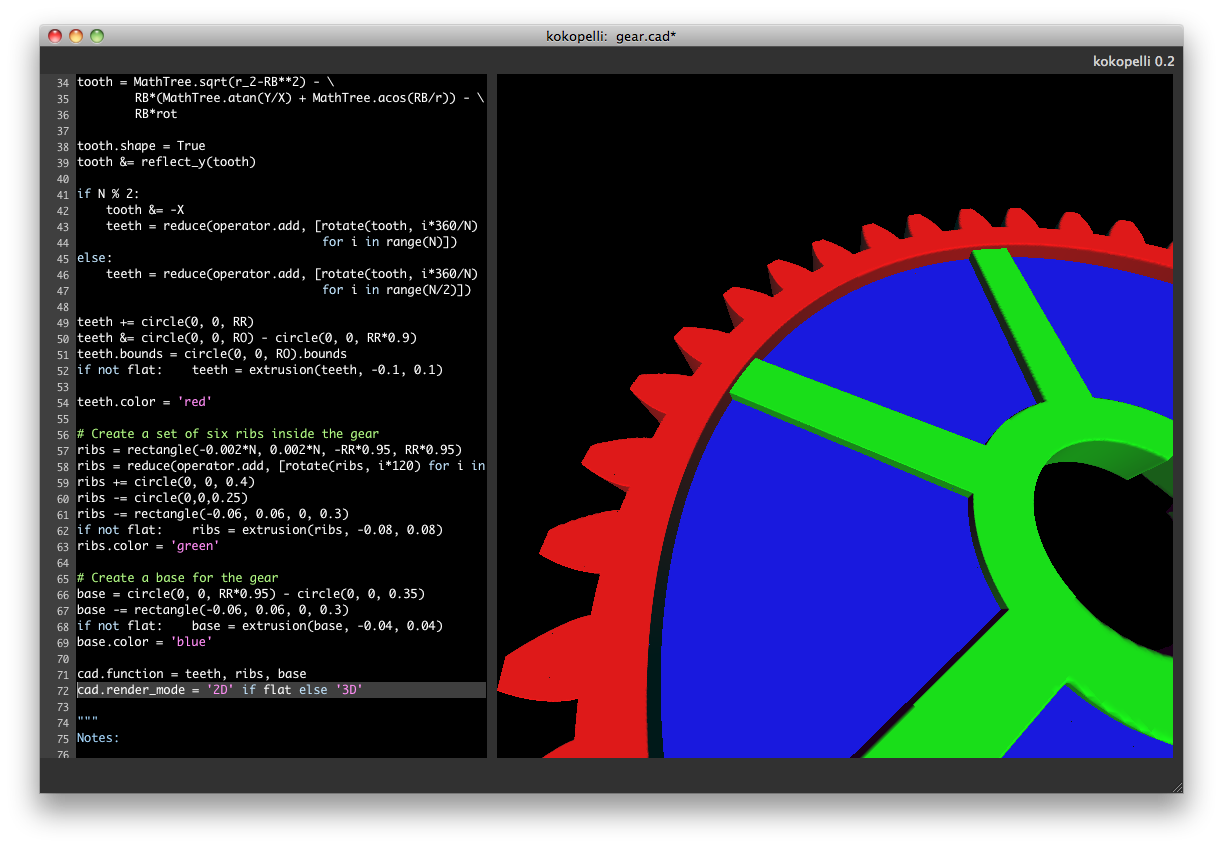Click line 39 'tooth &= reflect_y(tooth)'
The image size is (1223, 848).
tap(166, 162)
